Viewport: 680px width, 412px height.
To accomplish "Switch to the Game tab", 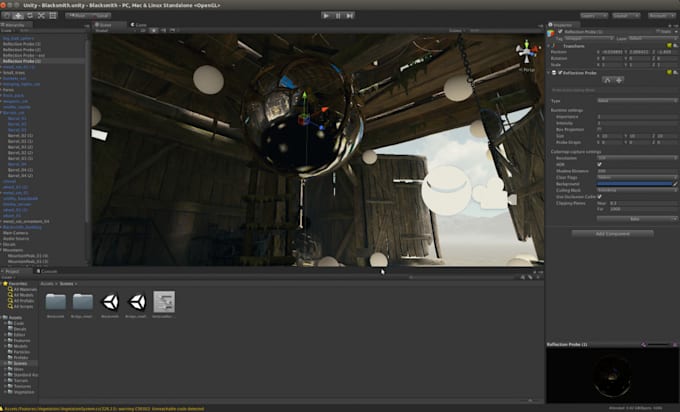I will pos(139,25).
